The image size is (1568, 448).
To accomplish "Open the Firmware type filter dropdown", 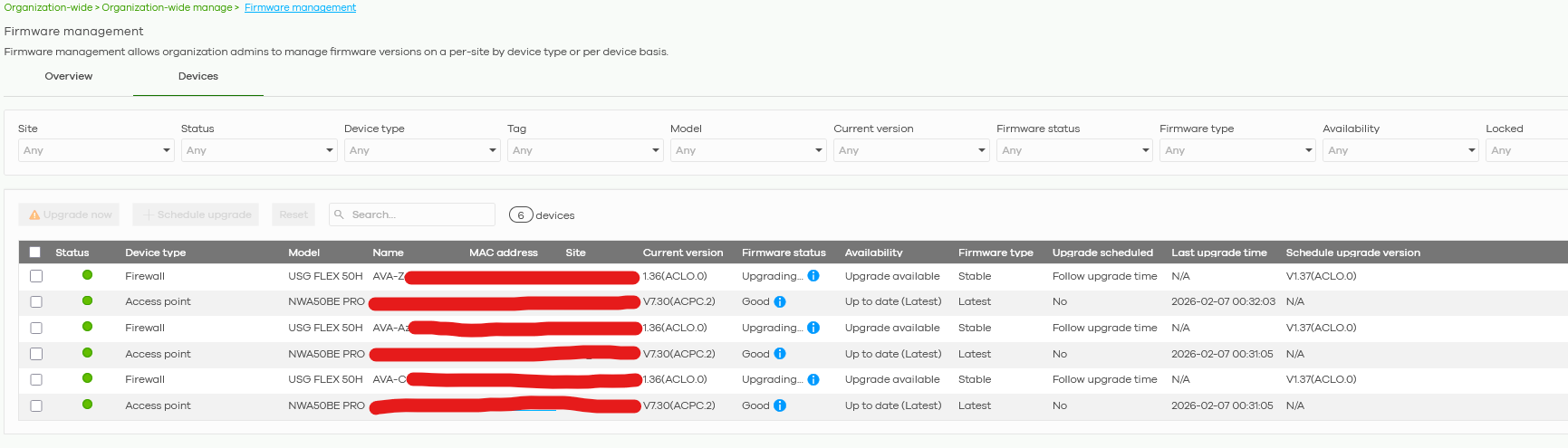I will (1237, 150).
